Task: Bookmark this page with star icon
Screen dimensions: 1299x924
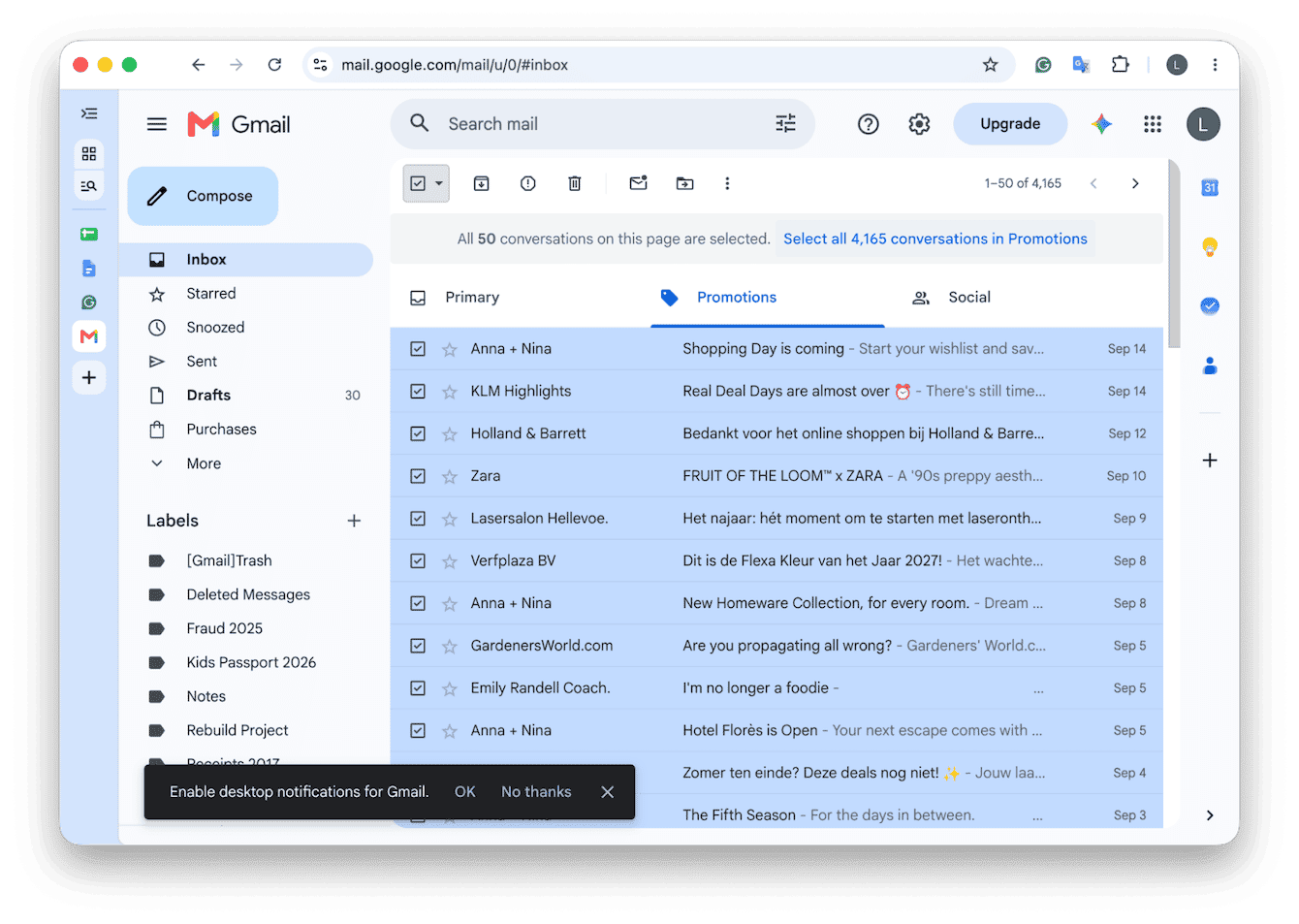Action: pos(990,65)
